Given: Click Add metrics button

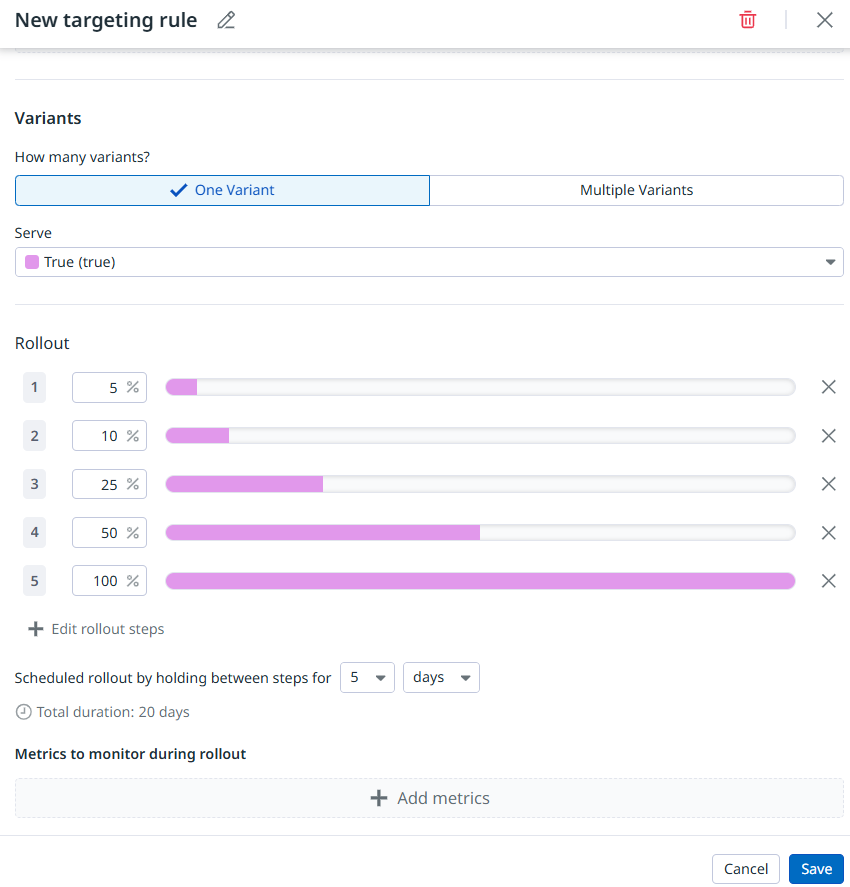Looking at the screenshot, I should tap(429, 798).
